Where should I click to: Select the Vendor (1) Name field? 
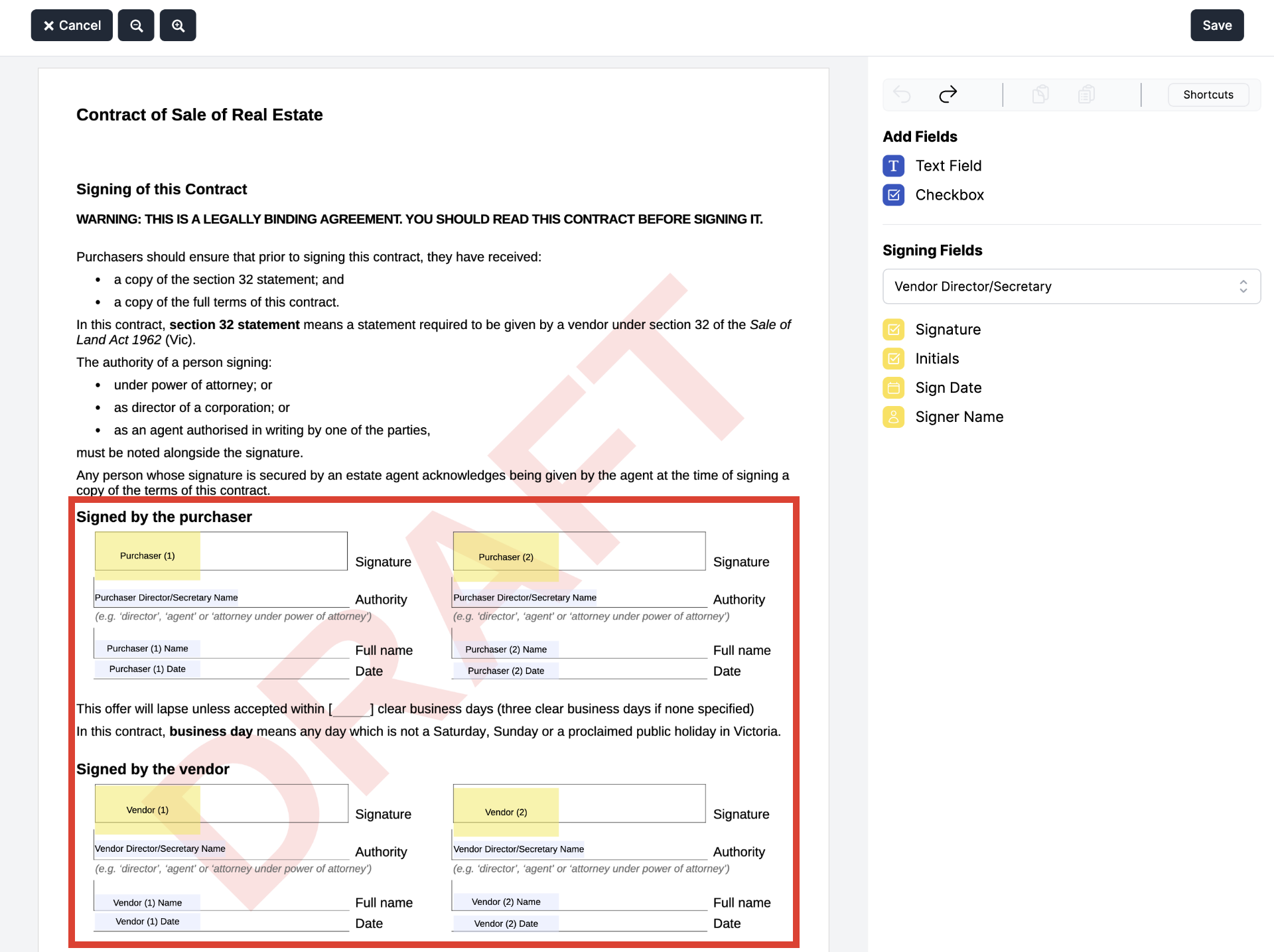pyautogui.click(x=147, y=902)
